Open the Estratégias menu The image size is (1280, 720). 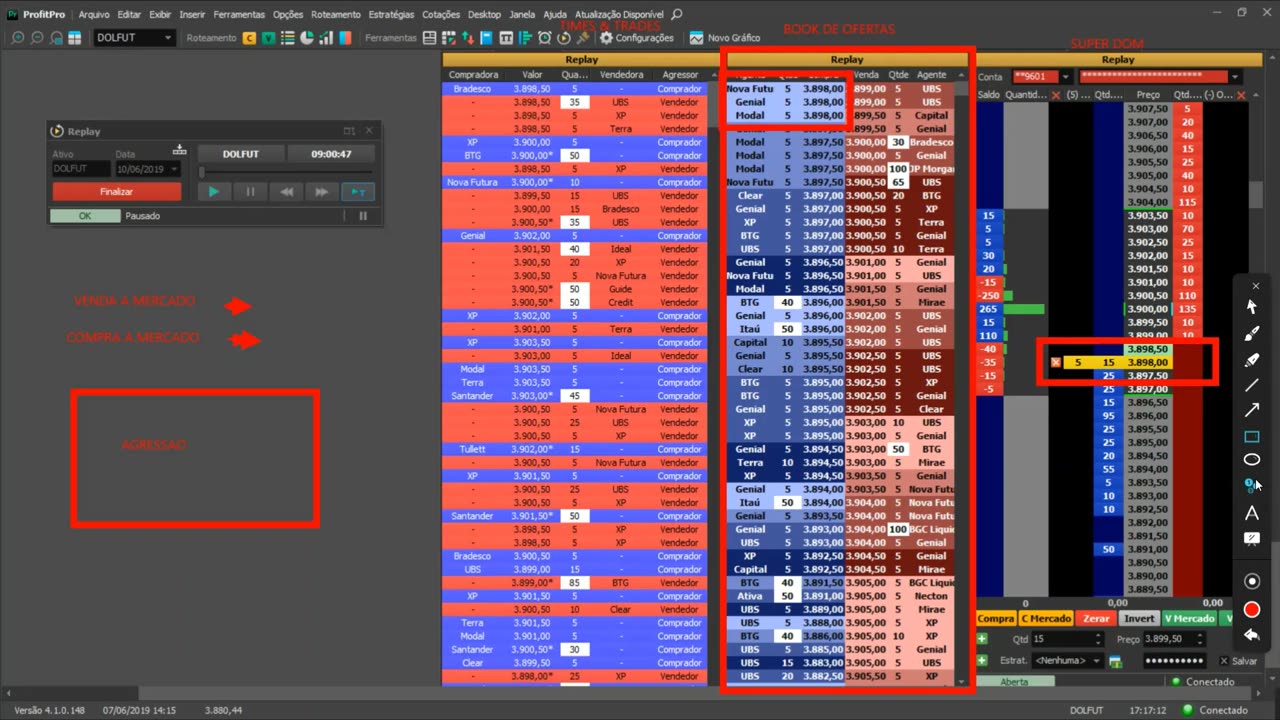391,14
